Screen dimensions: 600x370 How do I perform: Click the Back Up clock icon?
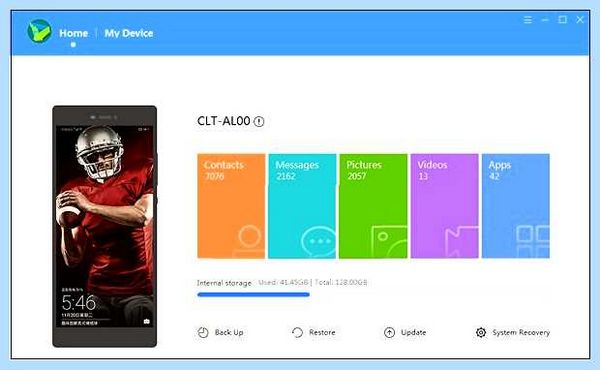click(203, 333)
